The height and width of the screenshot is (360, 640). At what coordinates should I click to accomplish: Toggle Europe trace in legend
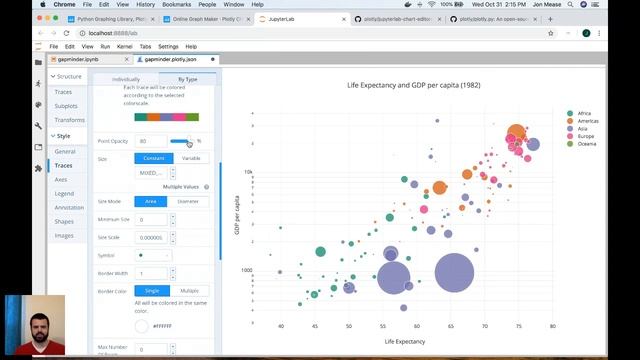pyautogui.click(x=580, y=136)
